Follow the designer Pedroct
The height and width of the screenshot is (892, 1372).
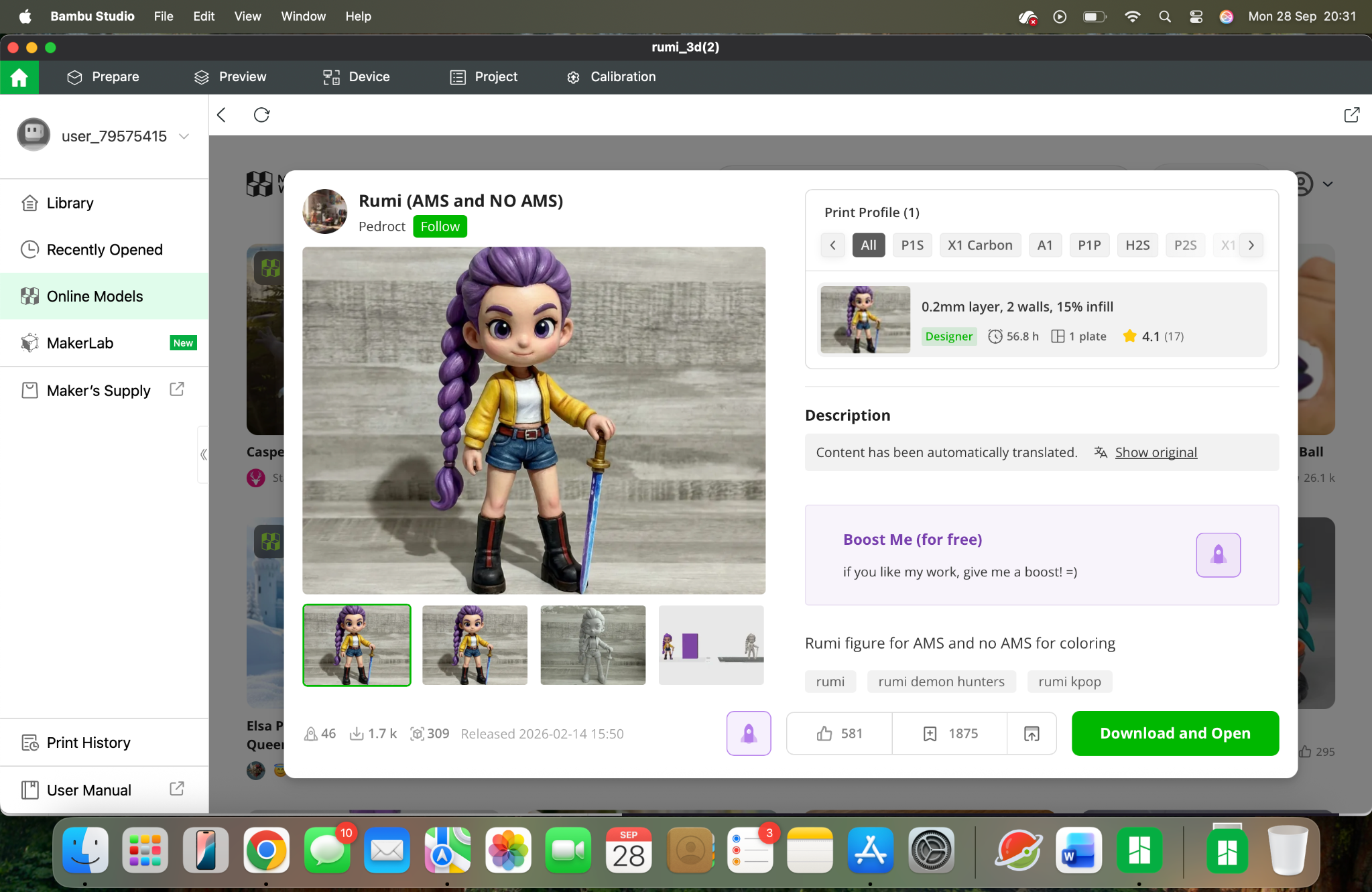[x=440, y=227]
